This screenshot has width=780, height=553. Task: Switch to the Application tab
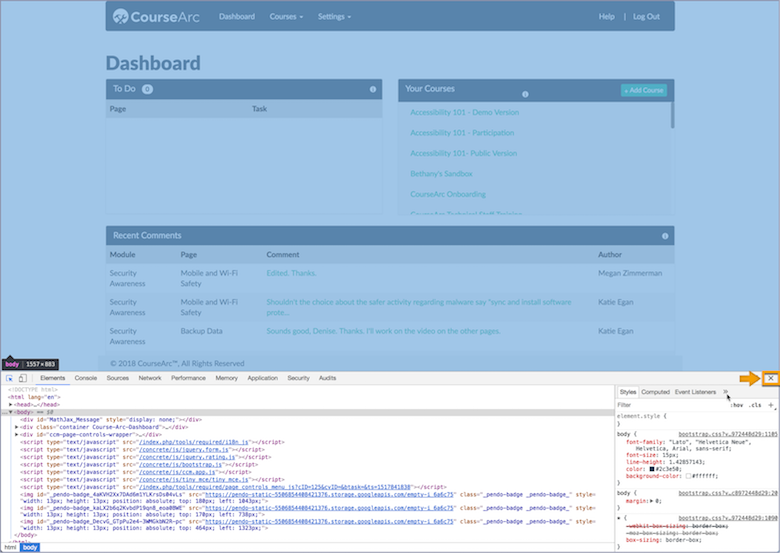[x=262, y=378]
